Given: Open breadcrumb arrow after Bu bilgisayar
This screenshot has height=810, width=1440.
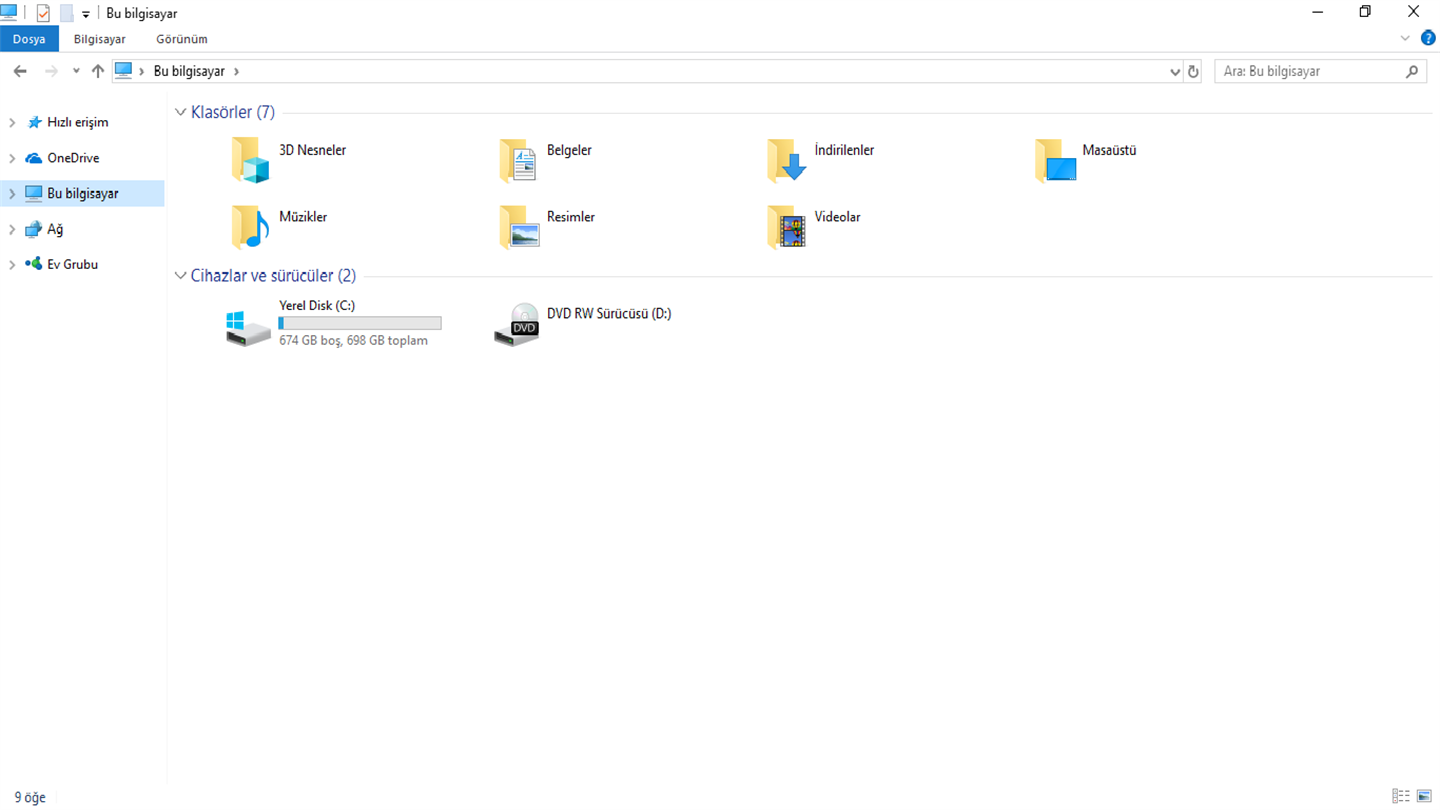Looking at the screenshot, I should 236,71.
